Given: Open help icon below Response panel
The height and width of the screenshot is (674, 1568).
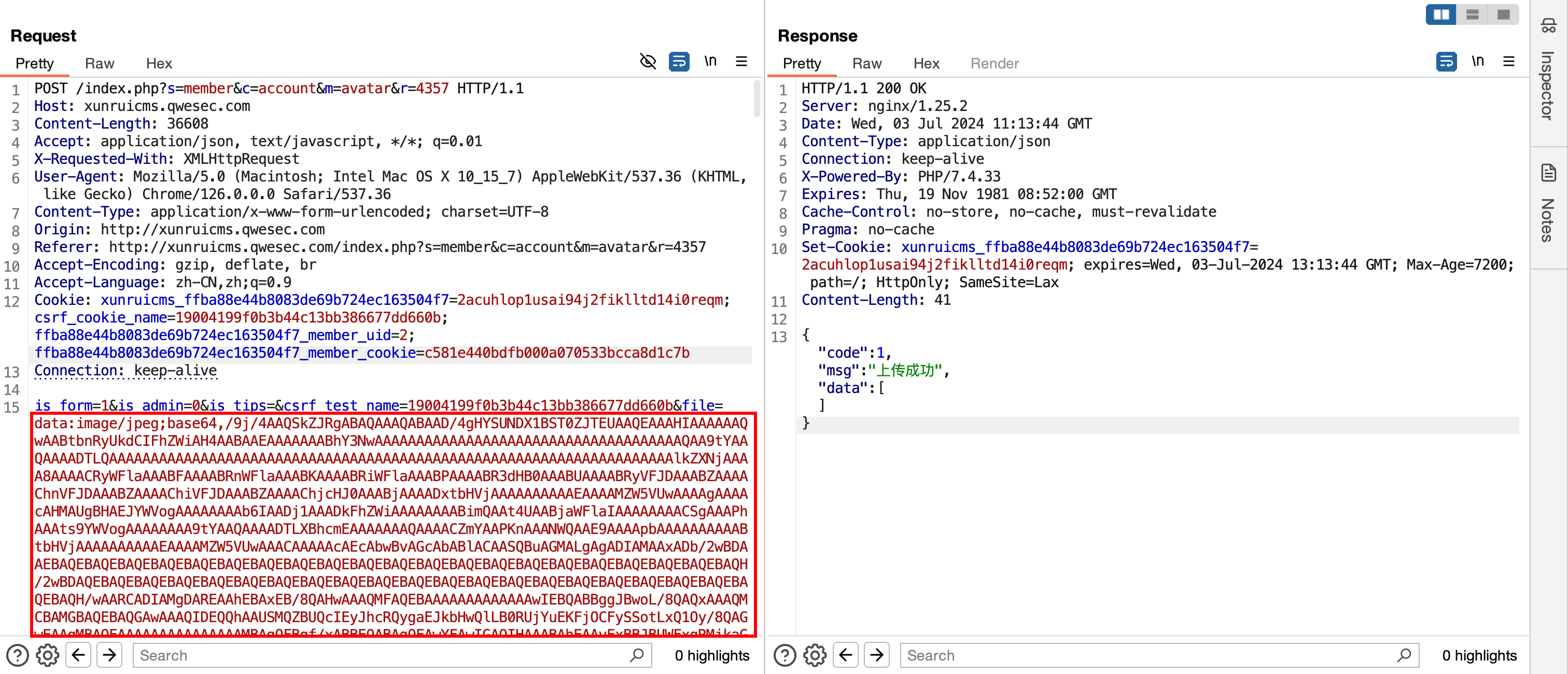Looking at the screenshot, I should pyautogui.click(x=785, y=655).
